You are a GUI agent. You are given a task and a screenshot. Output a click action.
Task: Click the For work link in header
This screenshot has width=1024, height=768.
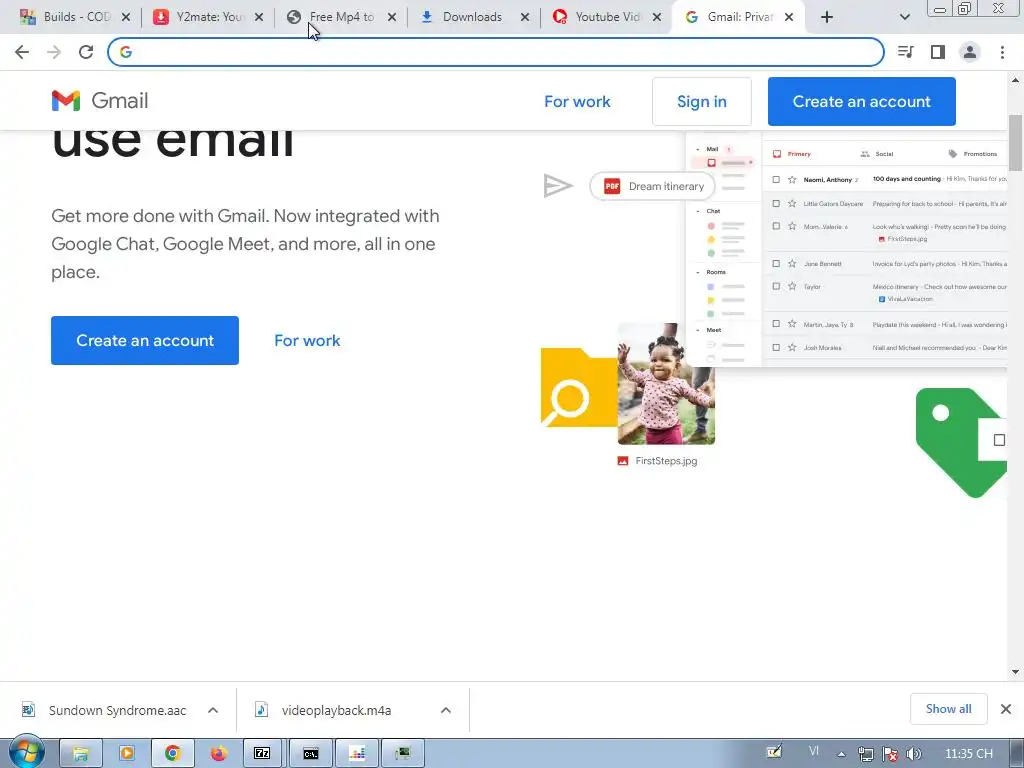pos(577,101)
